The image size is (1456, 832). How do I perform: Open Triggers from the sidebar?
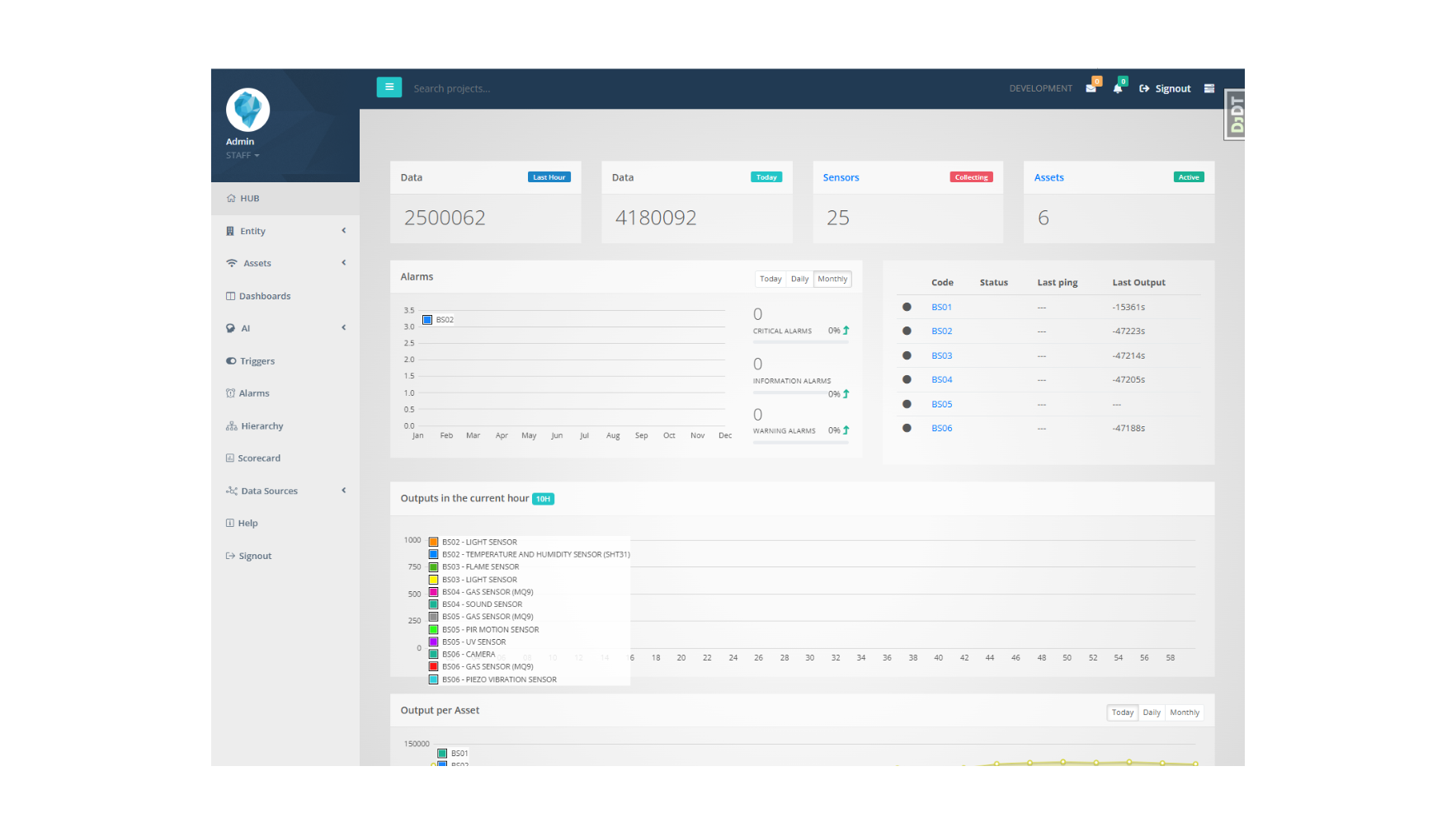(x=257, y=361)
